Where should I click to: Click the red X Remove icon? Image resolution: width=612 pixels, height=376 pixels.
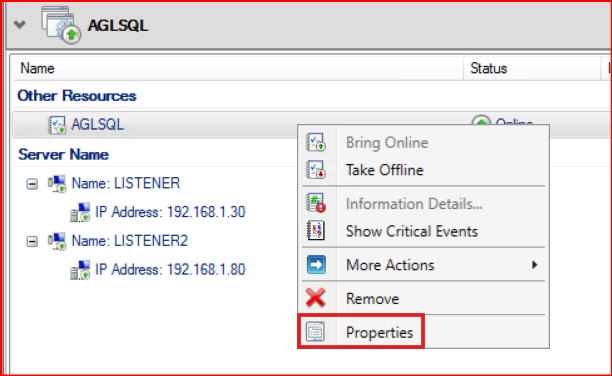[315, 298]
